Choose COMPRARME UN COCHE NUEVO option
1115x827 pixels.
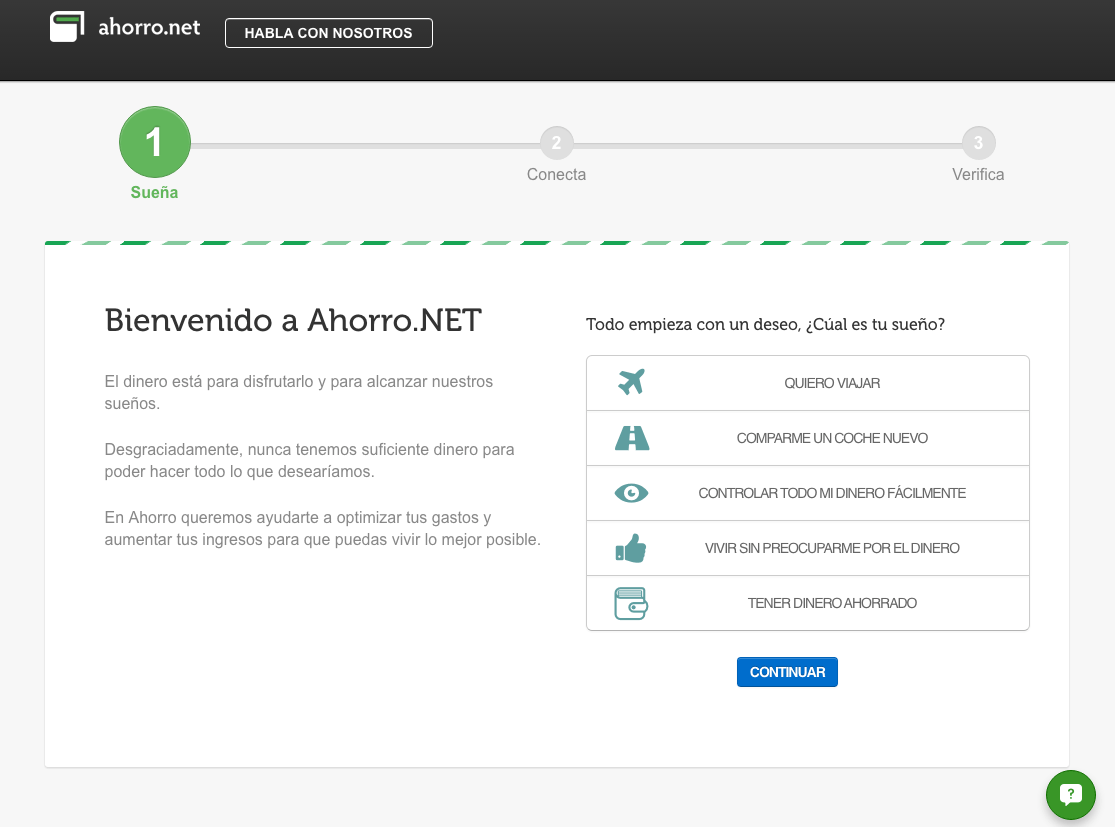click(808, 438)
